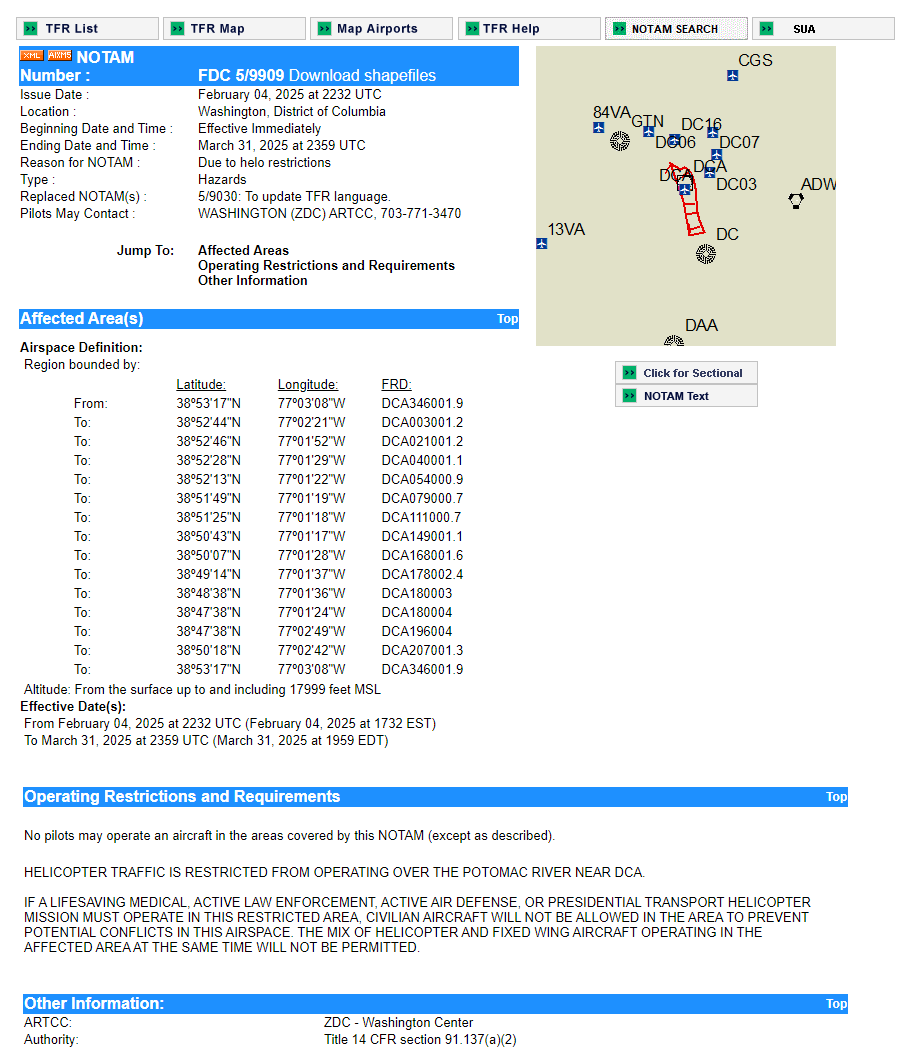904x1058 pixels.
Task: Jump to Other Information link
Action: [252, 280]
